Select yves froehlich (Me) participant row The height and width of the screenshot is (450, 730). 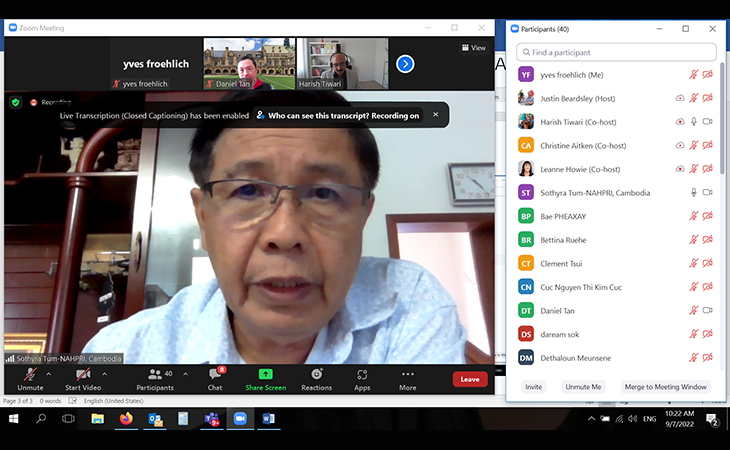point(616,74)
